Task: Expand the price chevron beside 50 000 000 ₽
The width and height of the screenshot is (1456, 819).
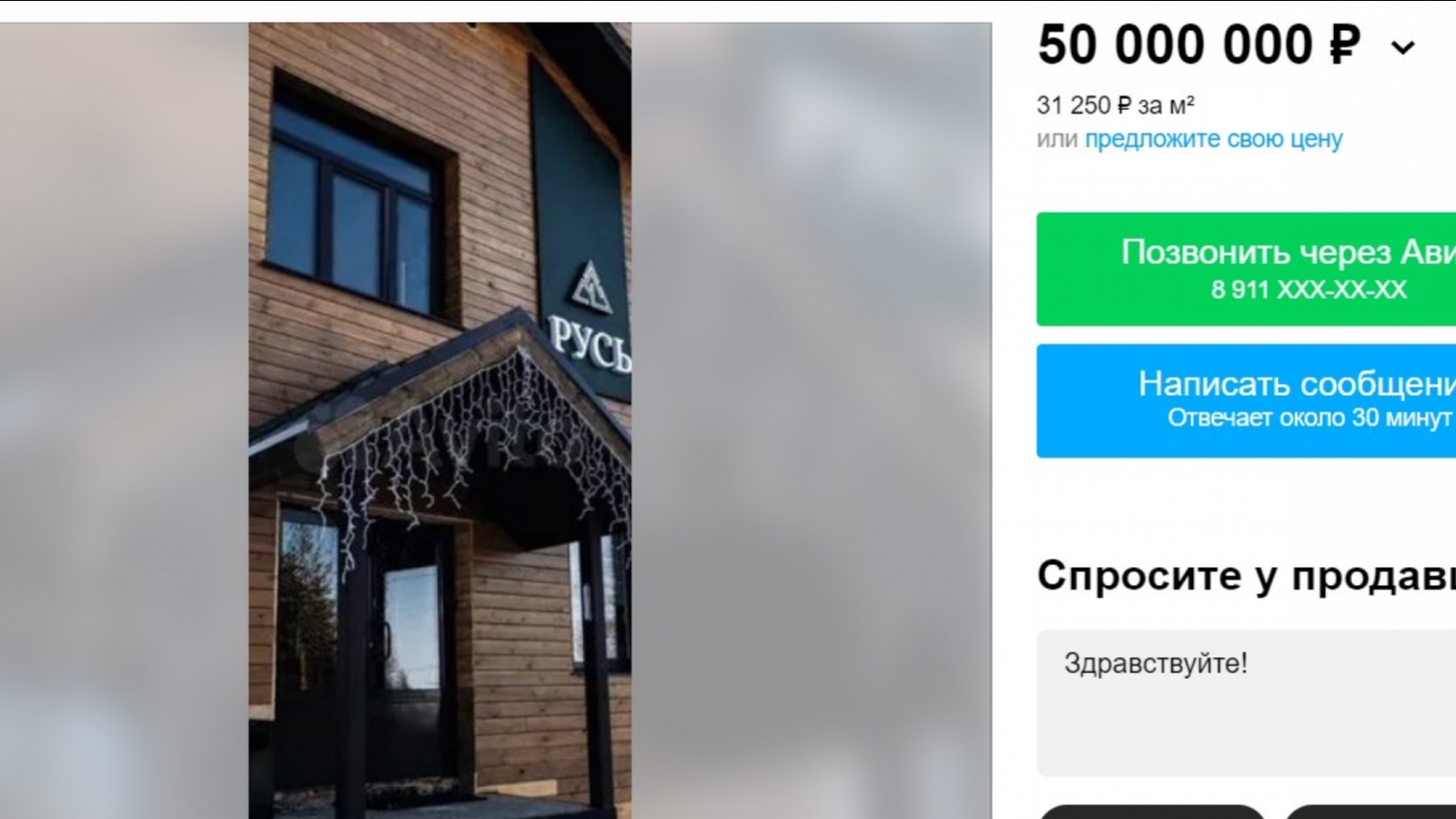Action: [x=1403, y=47]
